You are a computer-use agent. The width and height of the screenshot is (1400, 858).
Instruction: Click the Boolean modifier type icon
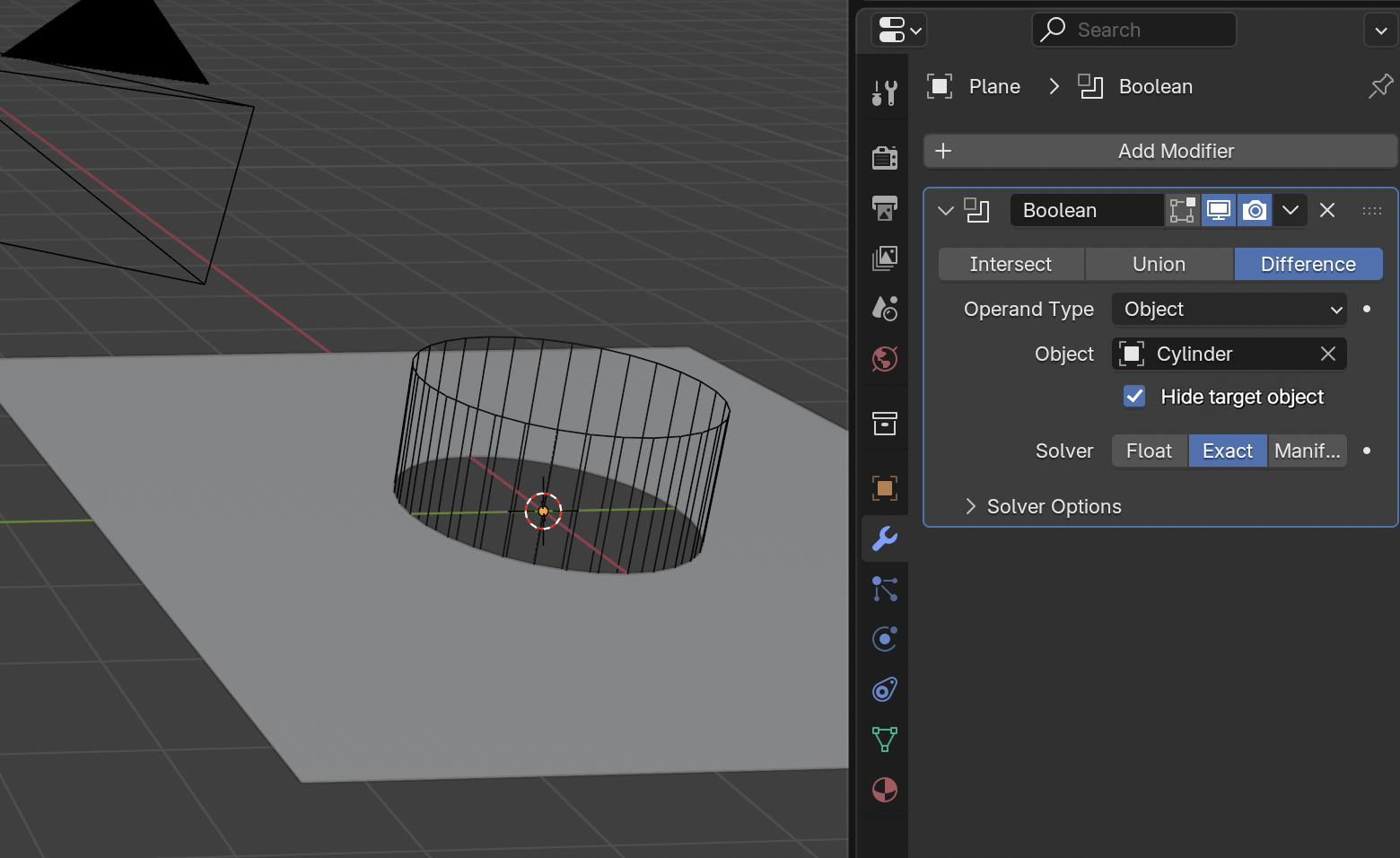point(976,210)
